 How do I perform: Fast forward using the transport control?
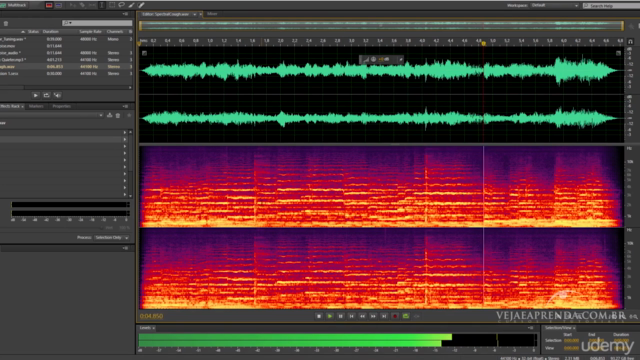(x=373, y=316)
